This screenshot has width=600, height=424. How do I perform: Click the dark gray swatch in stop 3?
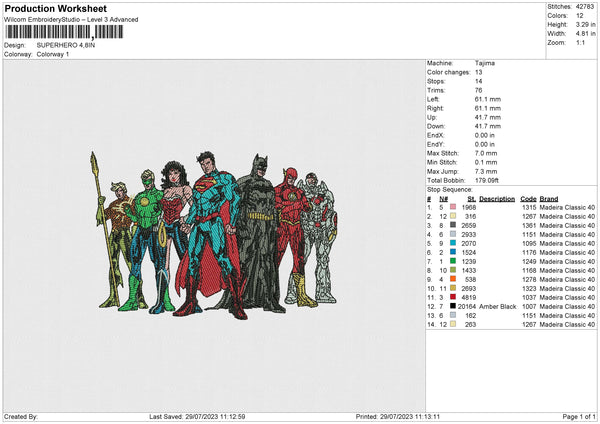453,225
